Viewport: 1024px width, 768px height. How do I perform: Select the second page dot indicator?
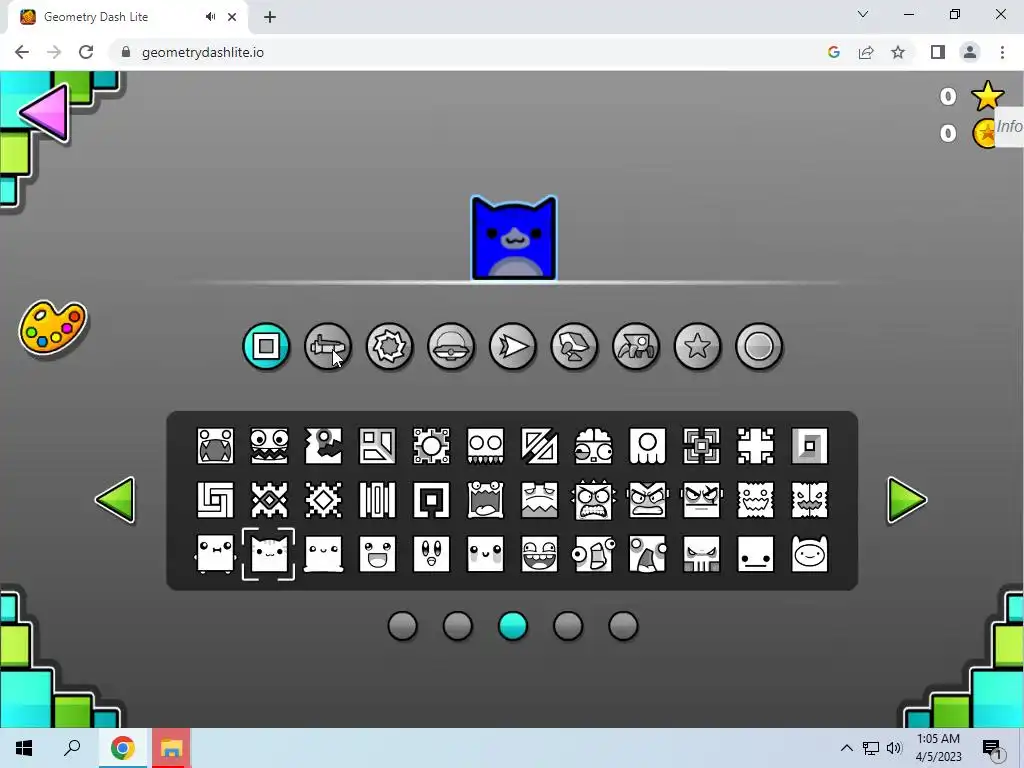pos(457,626)
